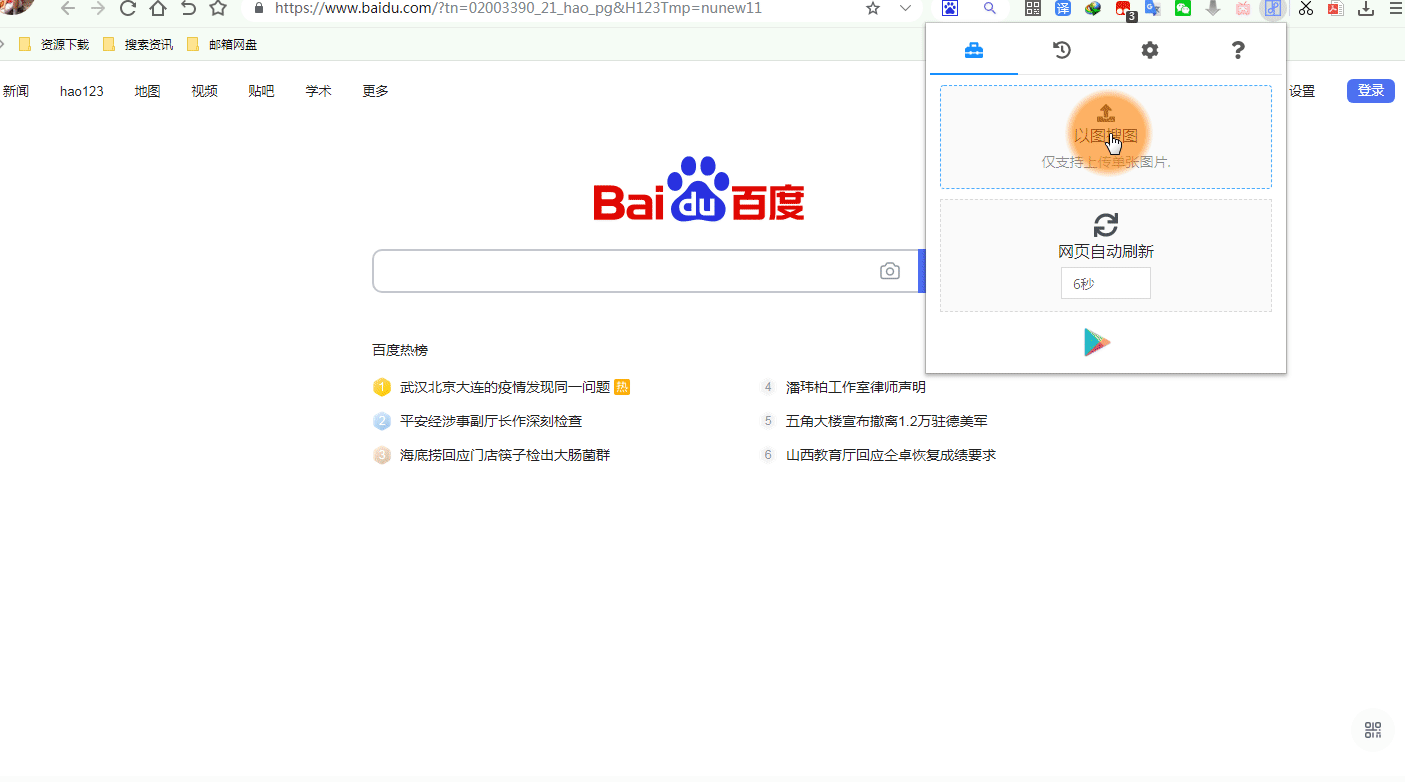Reload the current page
This screenshot has width=1405, height=782.
tap(128, 9)
